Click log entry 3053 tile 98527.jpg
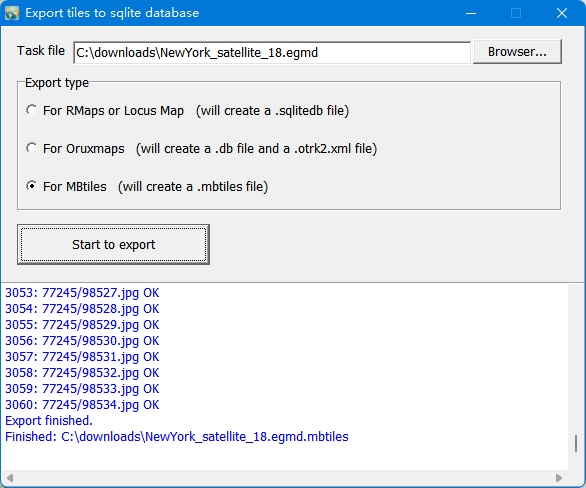 (x=82, y=293)
